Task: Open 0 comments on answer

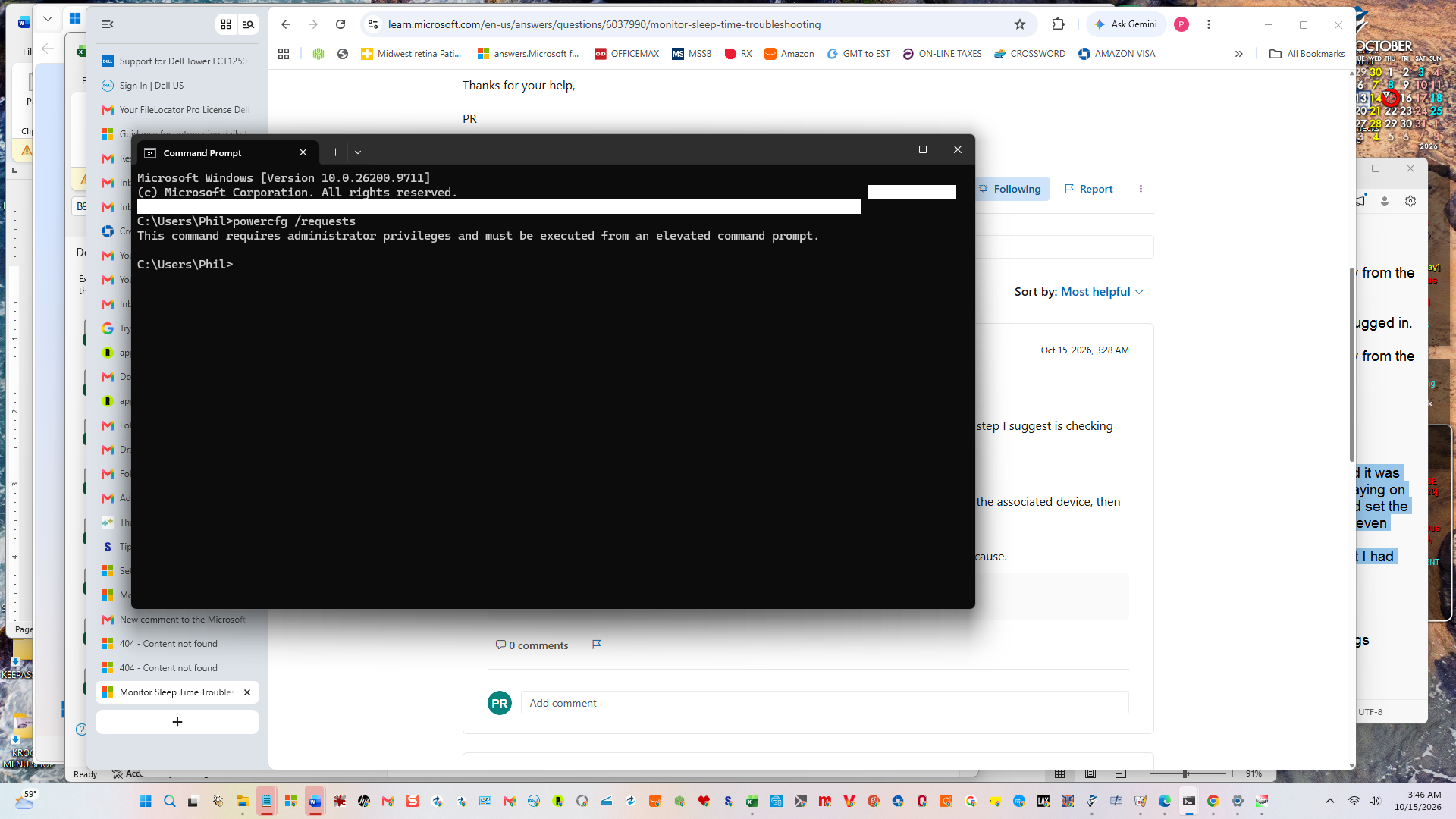Action: coord(532,645)
